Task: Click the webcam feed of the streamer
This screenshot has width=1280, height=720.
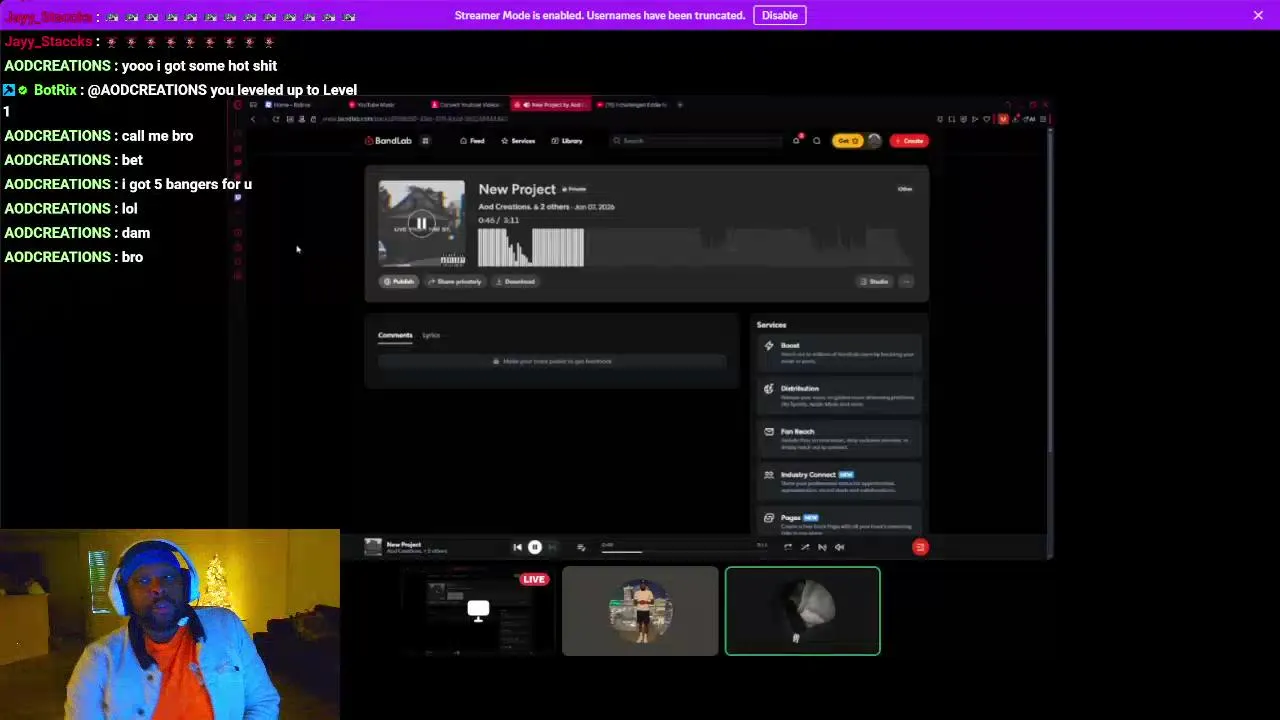Action: click(170, 625)
